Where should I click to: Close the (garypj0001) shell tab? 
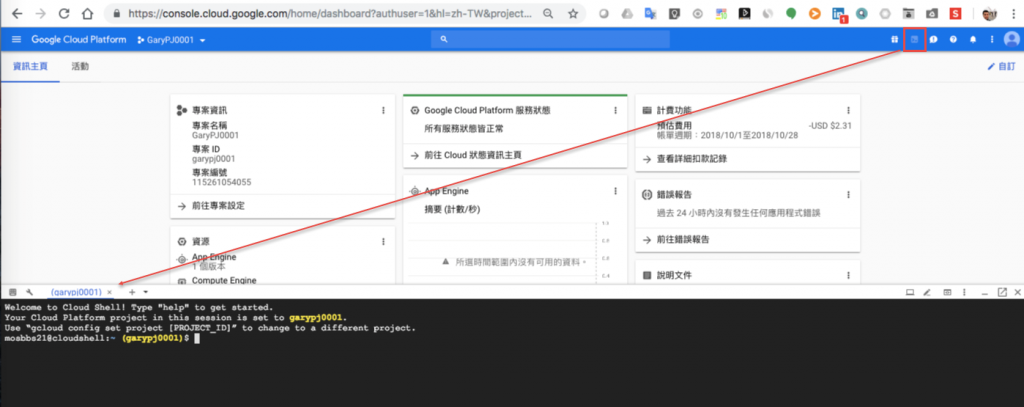pos(110,292)
